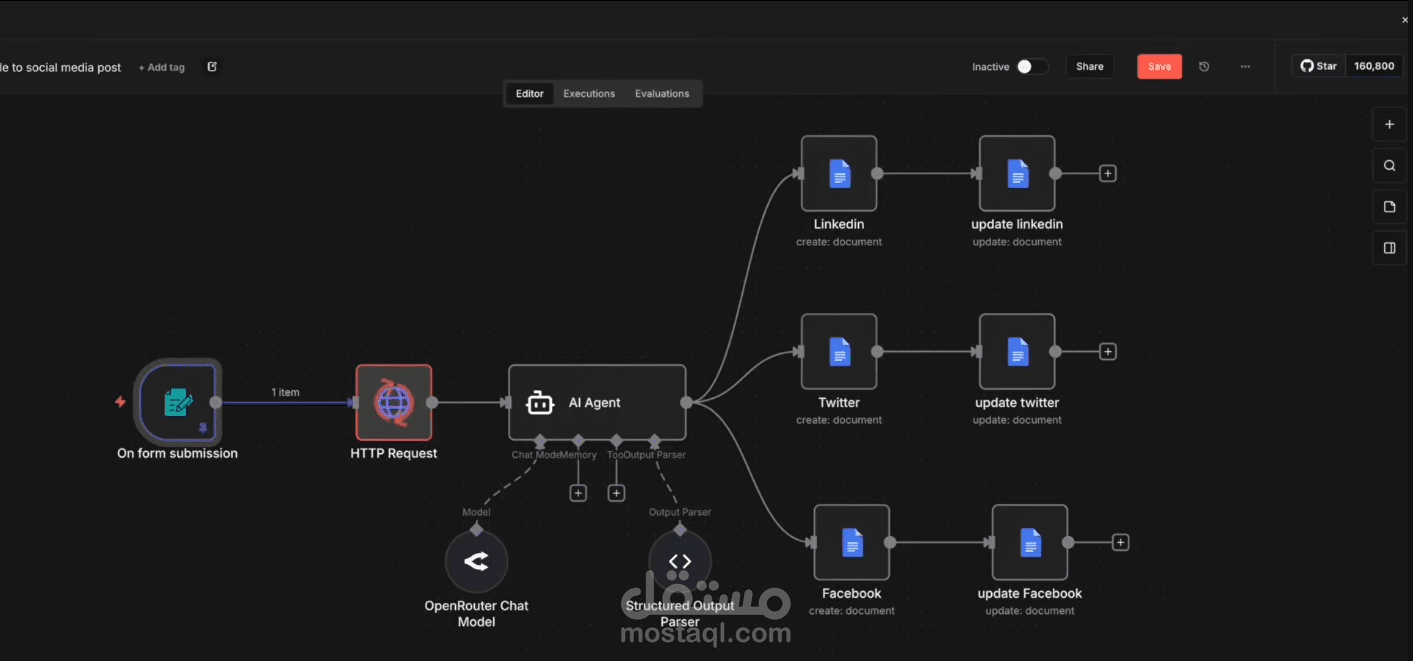Viewport: 1413px width, 661px height.
Task: Select the update linkedin document node
Action: coord(1017,173)
